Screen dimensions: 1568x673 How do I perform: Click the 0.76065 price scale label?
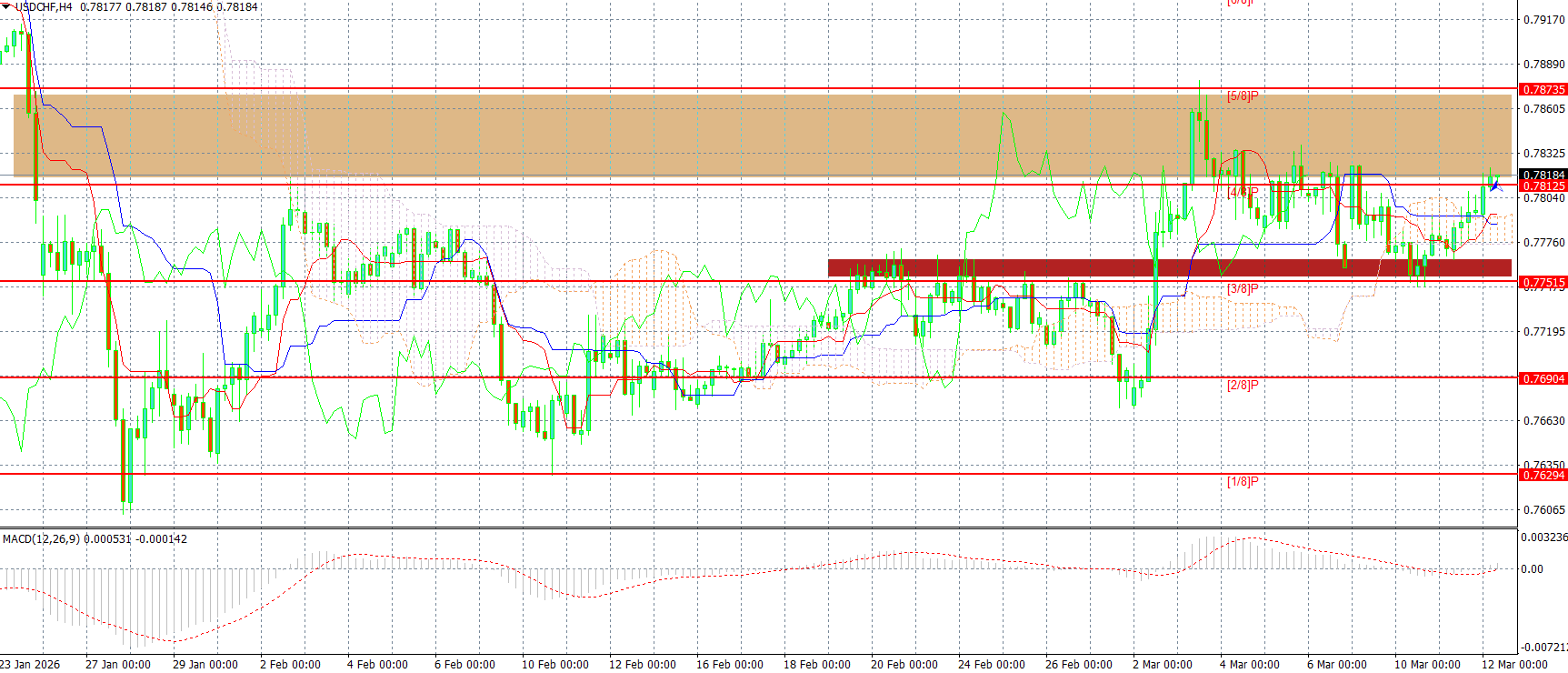tap(1543, 510)
